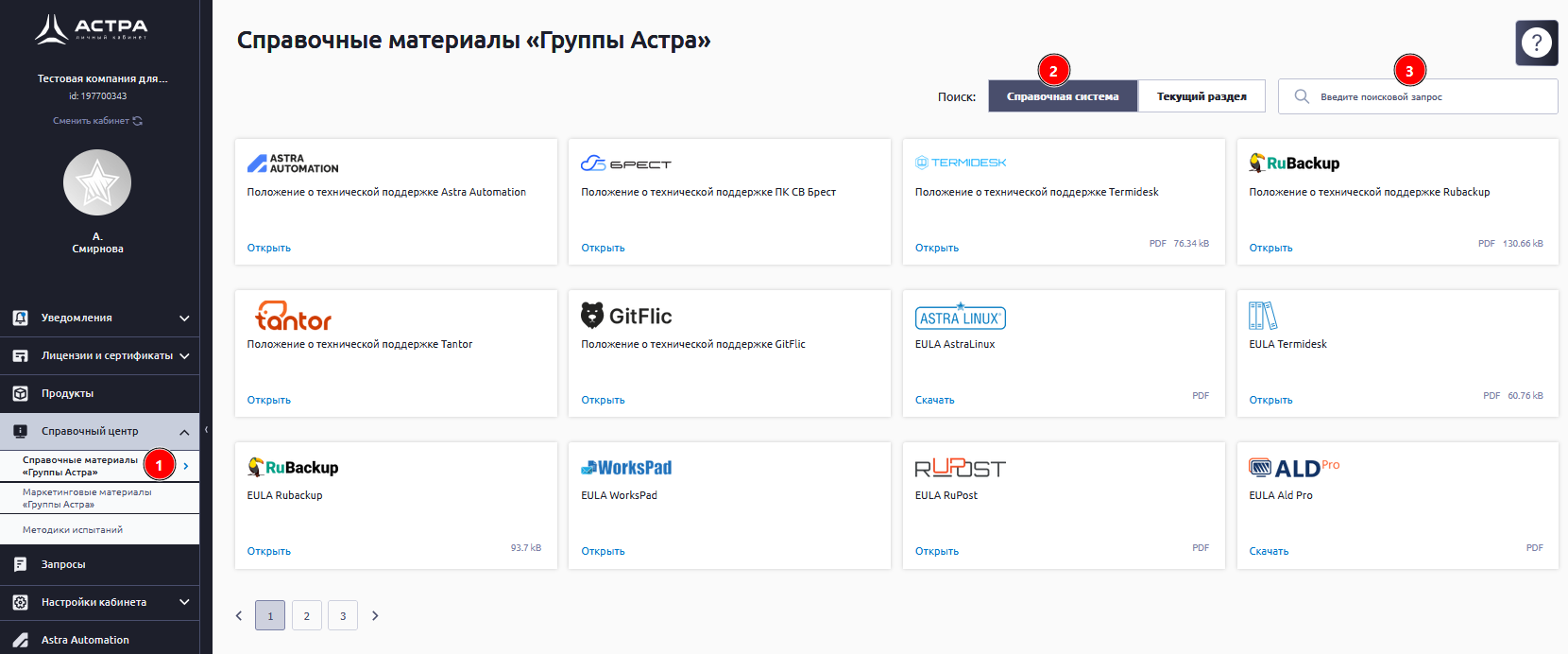The height and width of the screenshot is (654, 1568).
Task: Switch search scope to Текущий раздел
Action: pyautogui.click(x=1202, y=96)
